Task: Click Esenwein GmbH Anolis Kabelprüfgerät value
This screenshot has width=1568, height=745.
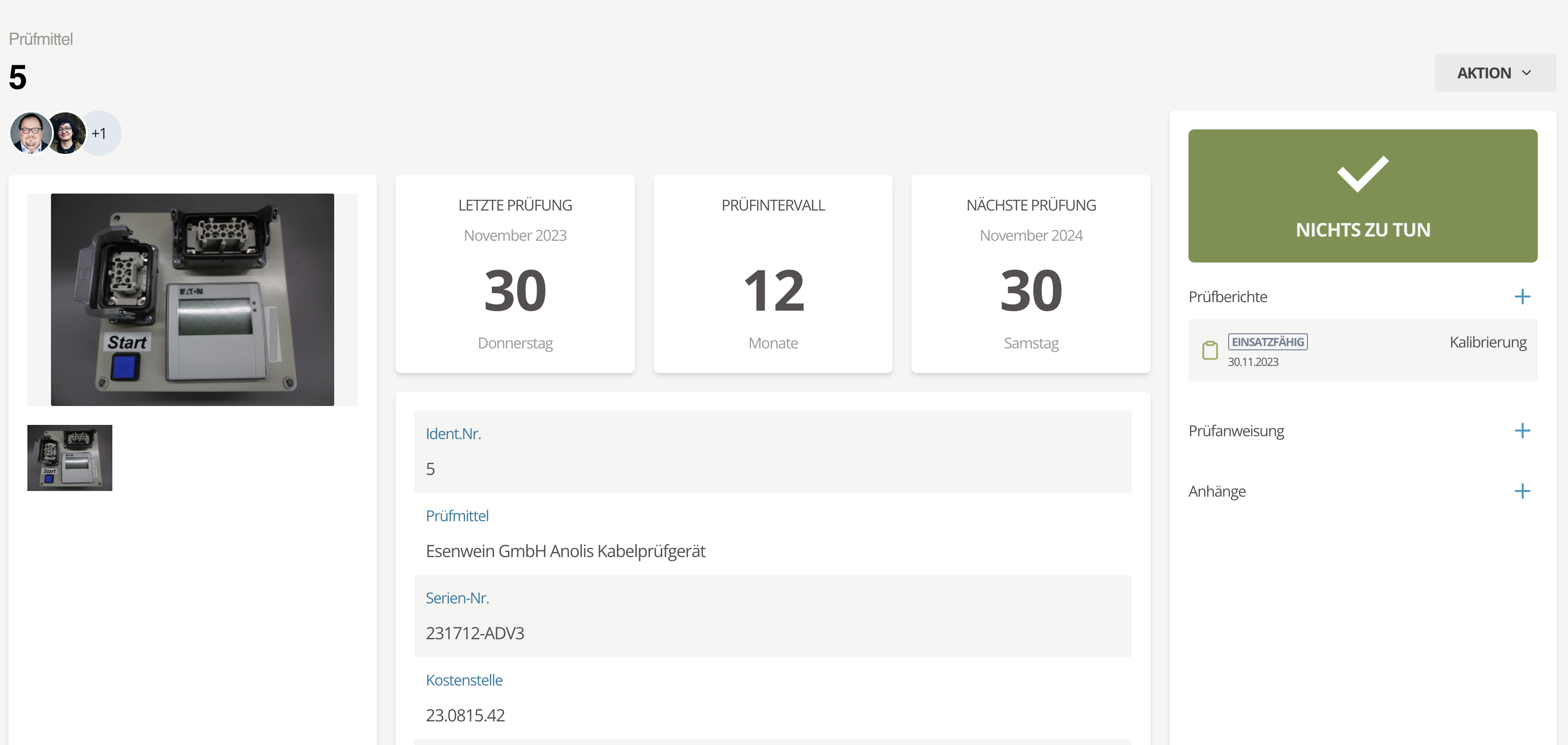Action: coord(565,551)
